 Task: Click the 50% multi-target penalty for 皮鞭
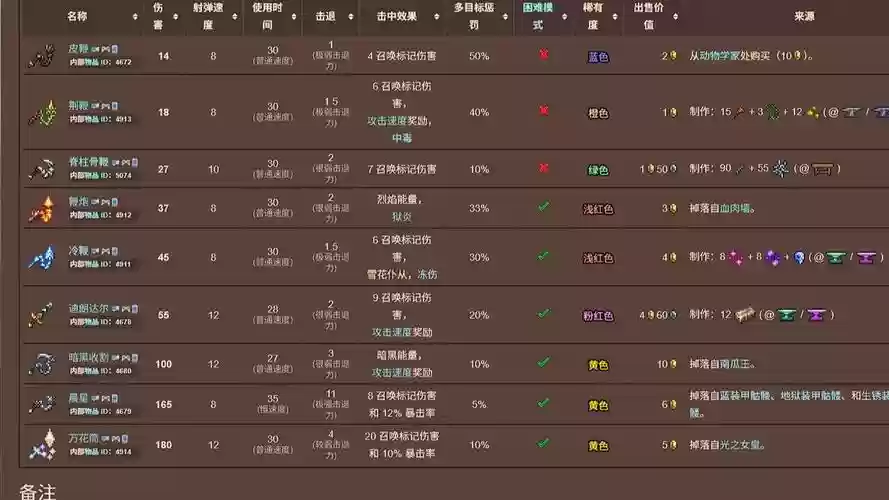pyautogui.click(x=479, y=56)
